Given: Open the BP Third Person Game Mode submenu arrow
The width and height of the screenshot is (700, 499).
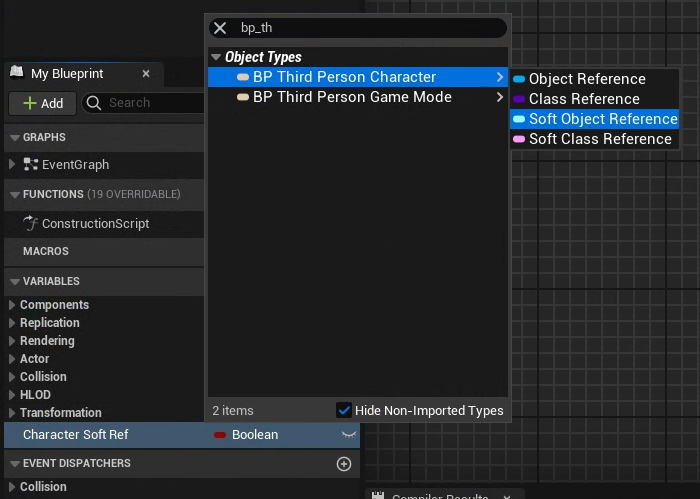Looking at the screenshot, I should pyautogui.click(x=500, y=97).
